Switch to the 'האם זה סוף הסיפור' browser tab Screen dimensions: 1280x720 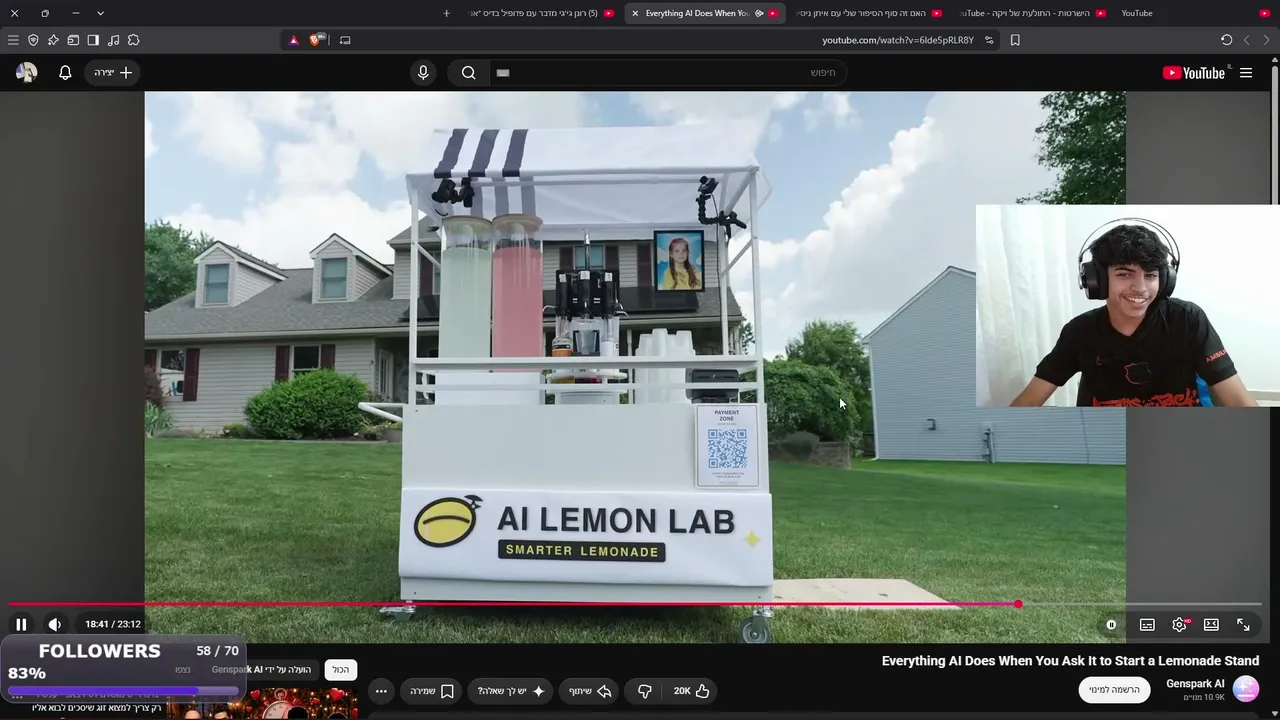(x=868, y=13)
